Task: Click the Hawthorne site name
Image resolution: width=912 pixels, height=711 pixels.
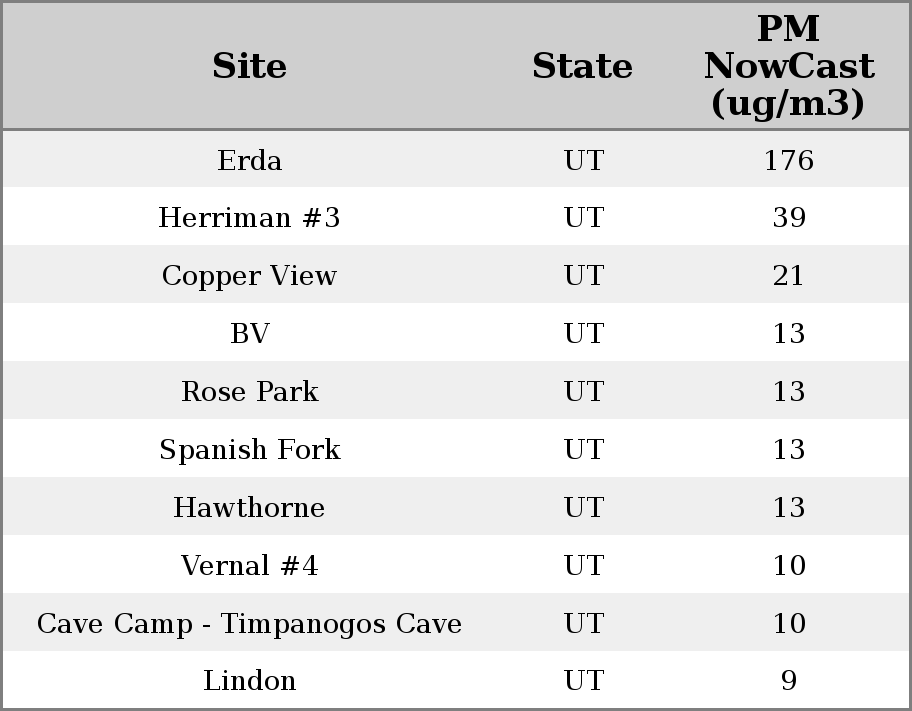Action: coord(249,508)
